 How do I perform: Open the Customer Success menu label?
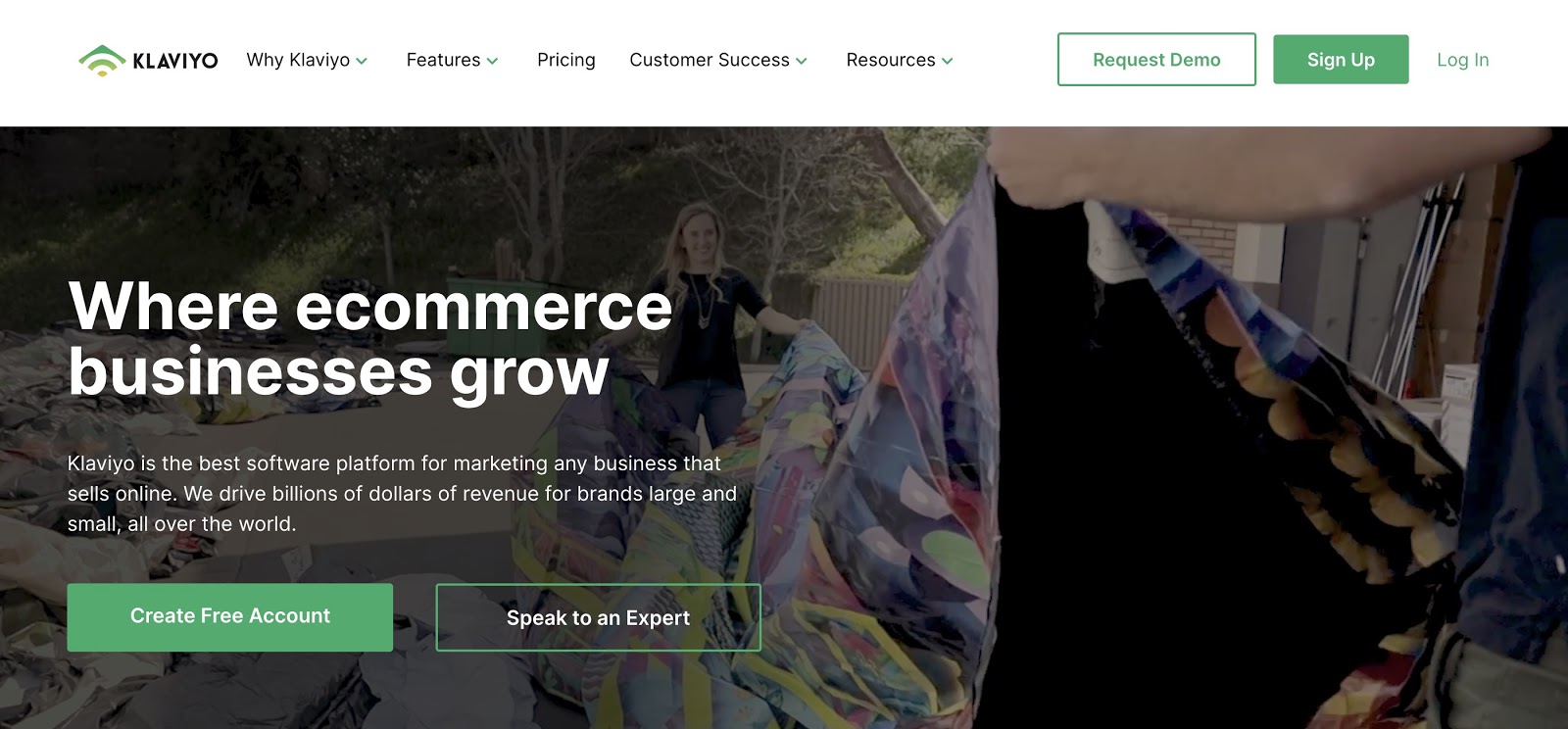710,60
